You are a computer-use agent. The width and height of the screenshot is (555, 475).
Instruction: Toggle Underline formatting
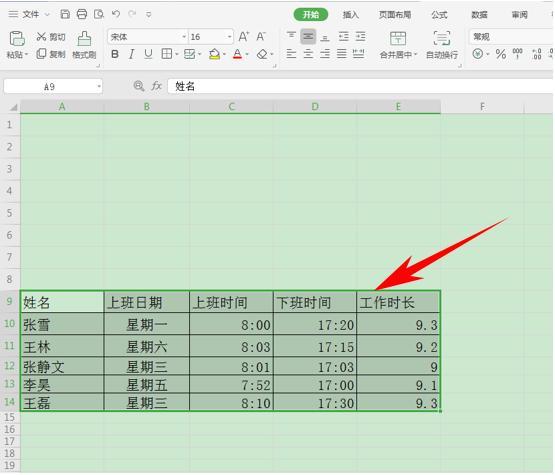pos(148,54)
